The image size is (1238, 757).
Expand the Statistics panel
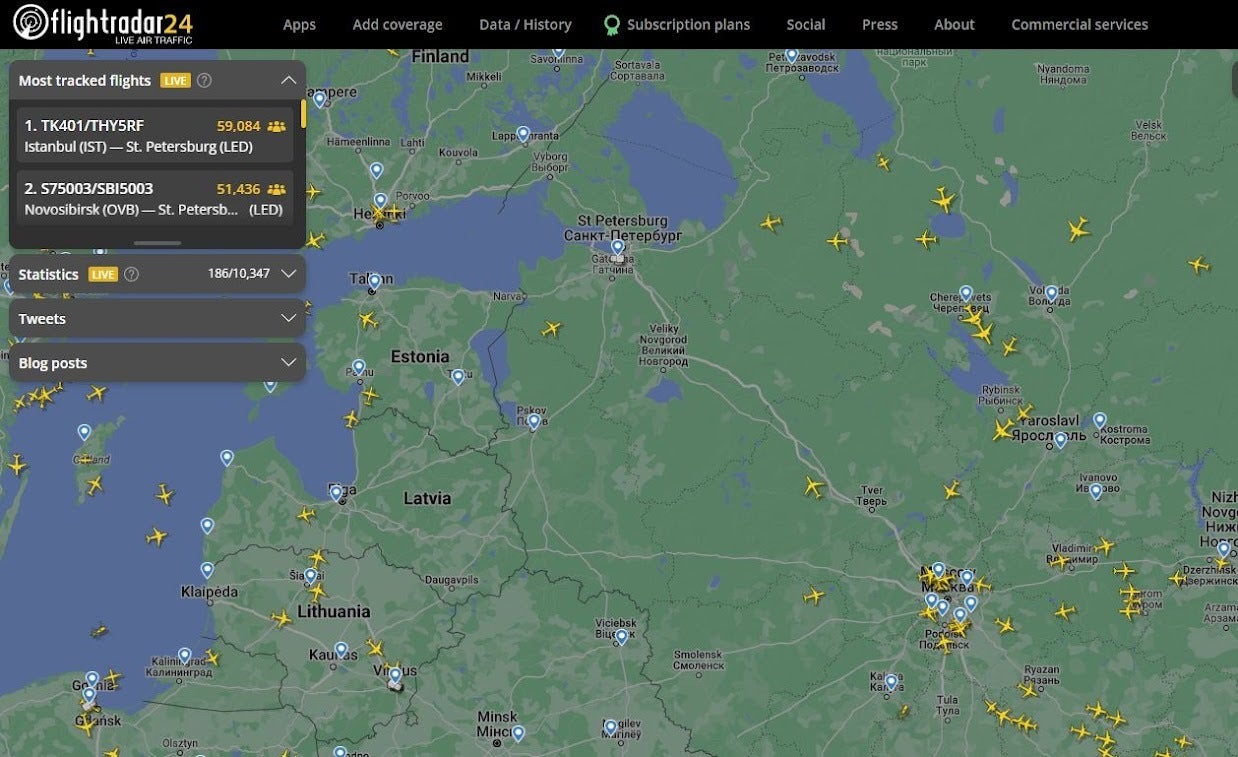[x=288, y=273]
